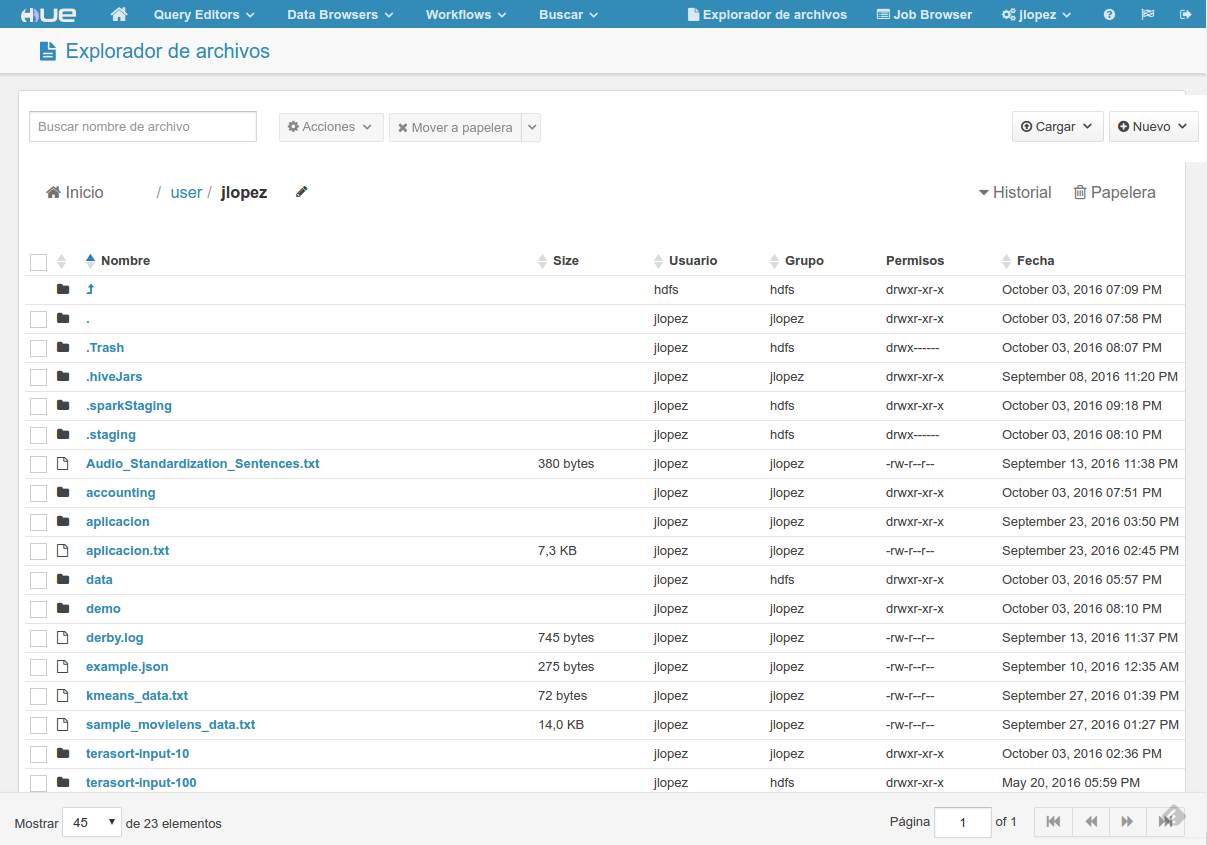Open the kmeans_data.txt file
Viewport: 1207px width, 845px height.
pyautogui.click(x=137, y=696)
